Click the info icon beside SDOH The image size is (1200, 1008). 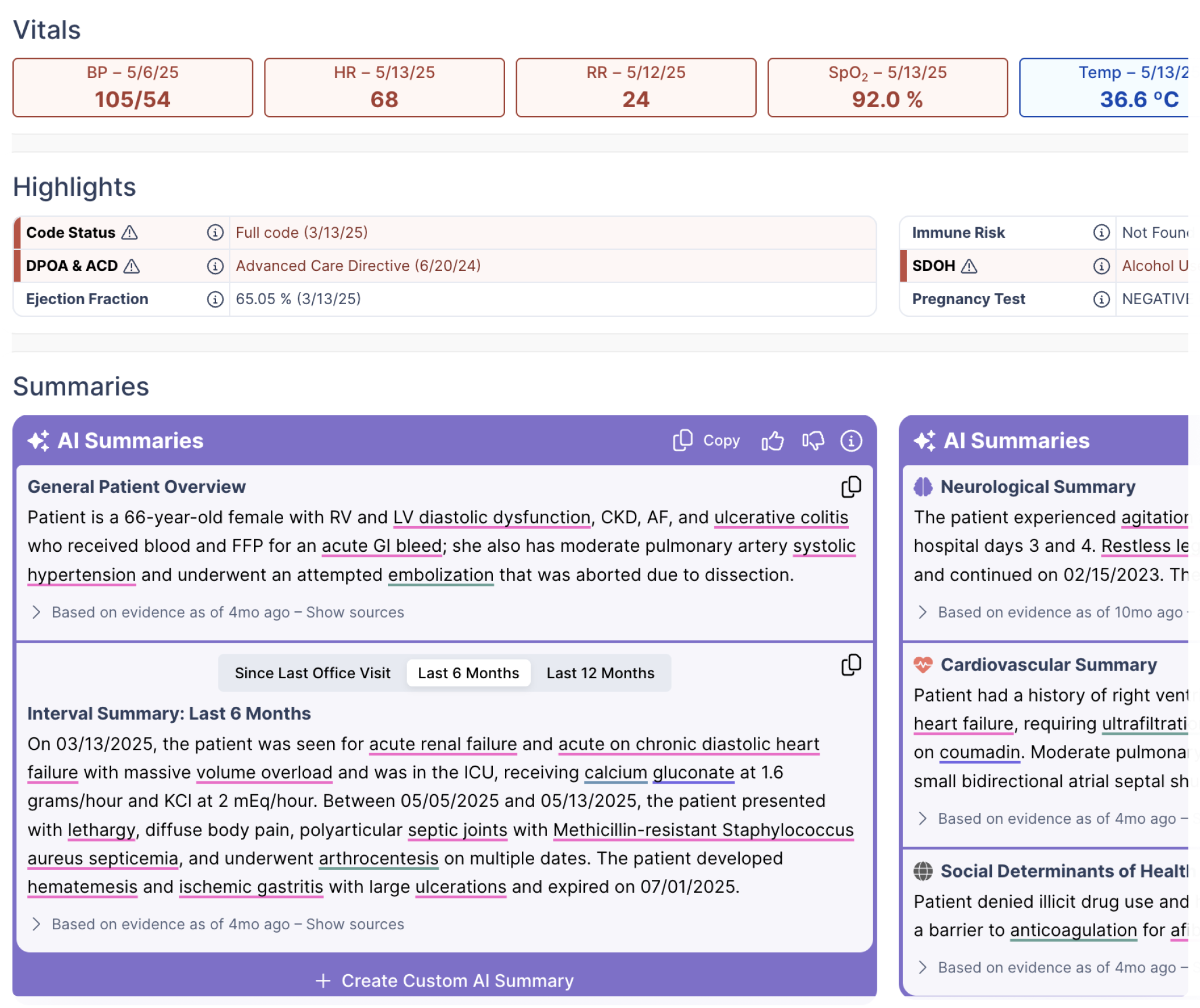click(1100, 266)
